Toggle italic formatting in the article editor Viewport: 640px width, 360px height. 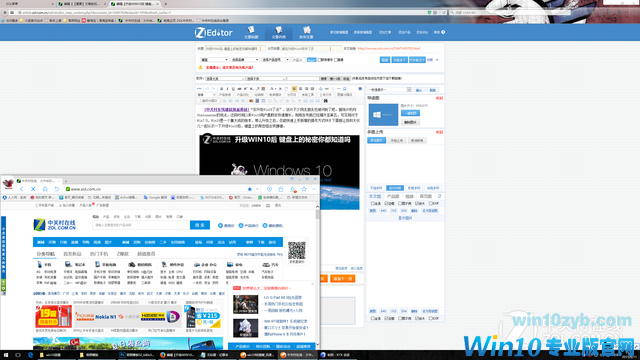click(227, 89)
